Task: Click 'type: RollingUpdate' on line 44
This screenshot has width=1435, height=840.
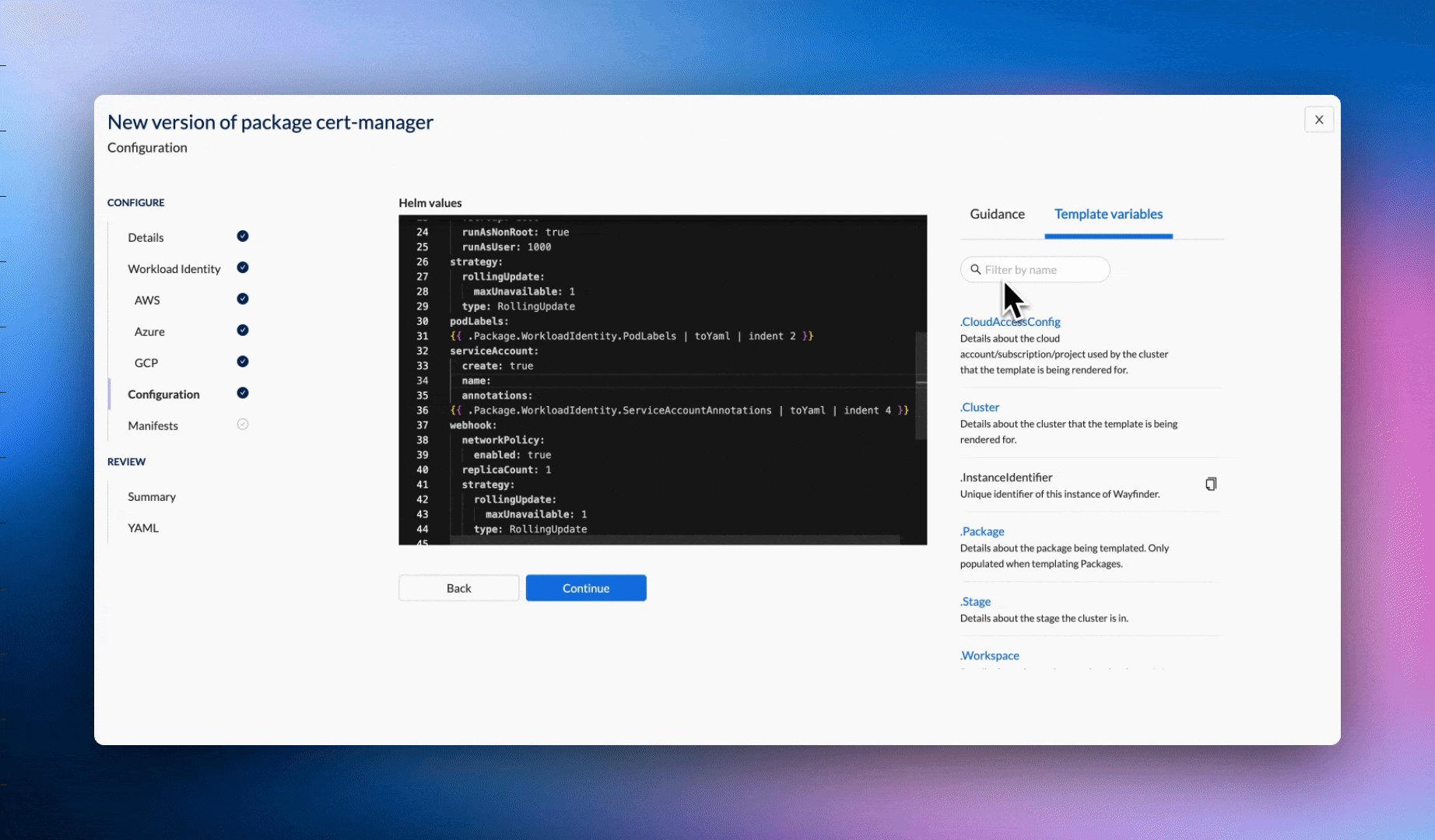Action: click(531, 529)
